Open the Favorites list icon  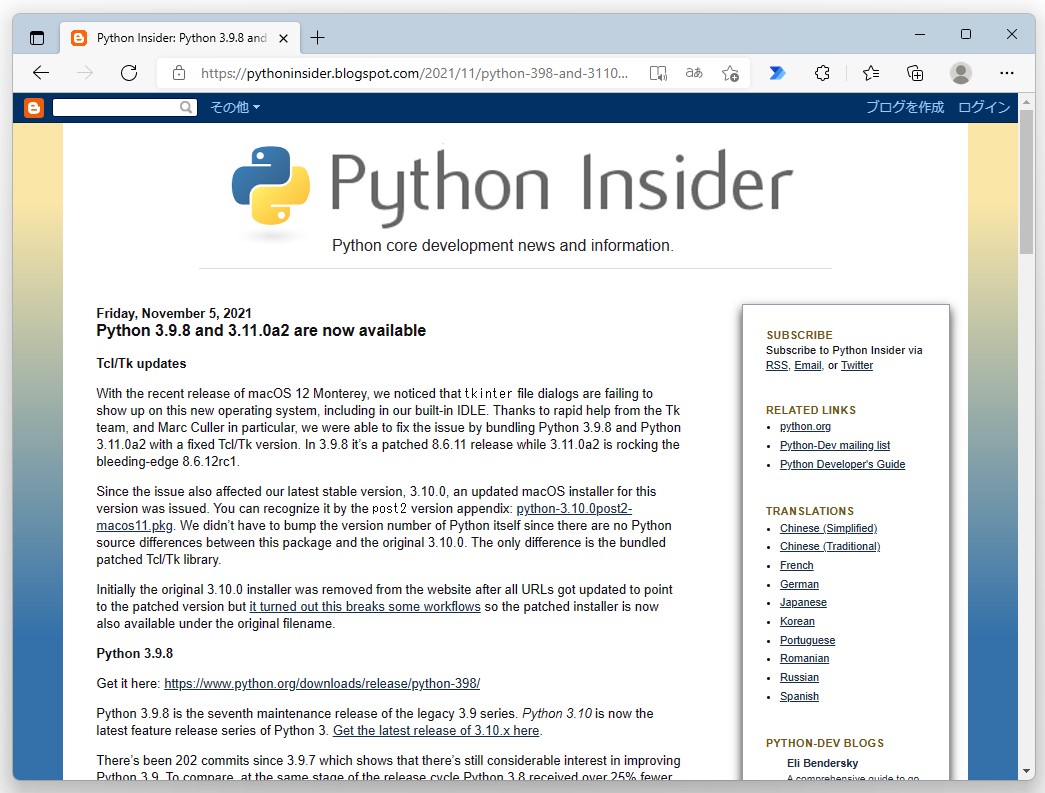tap(870, 72)
